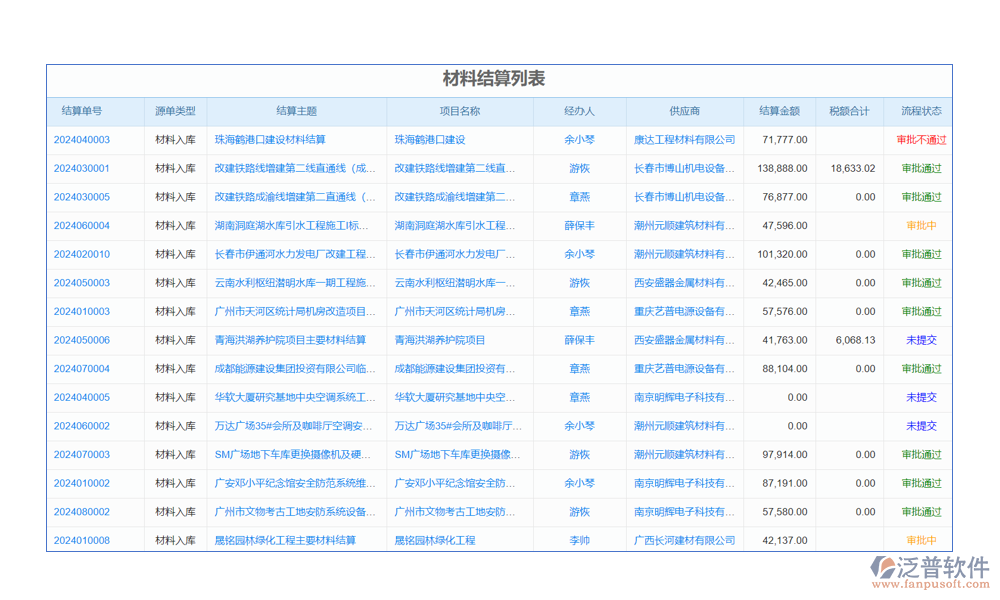Screen dimensions: 1000x600
Task: Open 晟铭园林绿化工程主要材料结算 subject link
Action: [x=285, y=541]
